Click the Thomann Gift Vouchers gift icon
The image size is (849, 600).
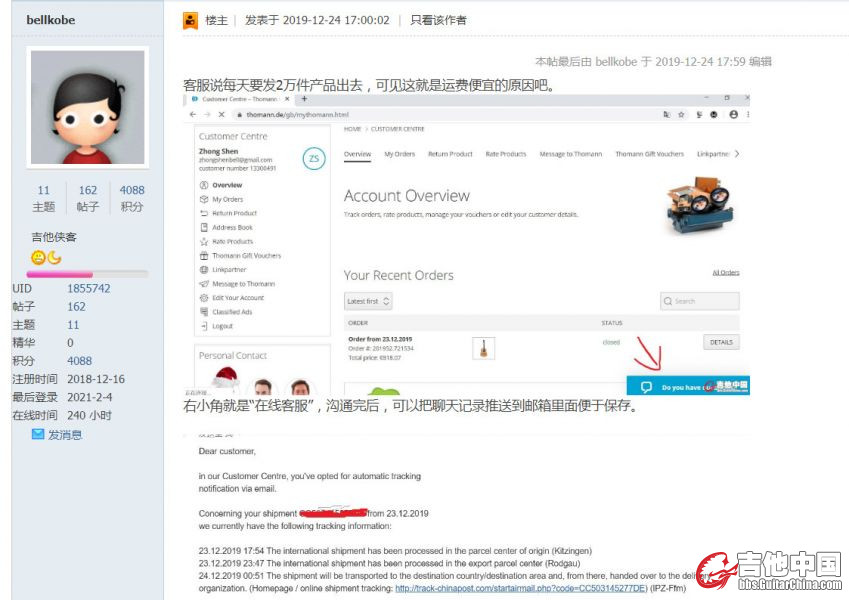tap(203, 255)
